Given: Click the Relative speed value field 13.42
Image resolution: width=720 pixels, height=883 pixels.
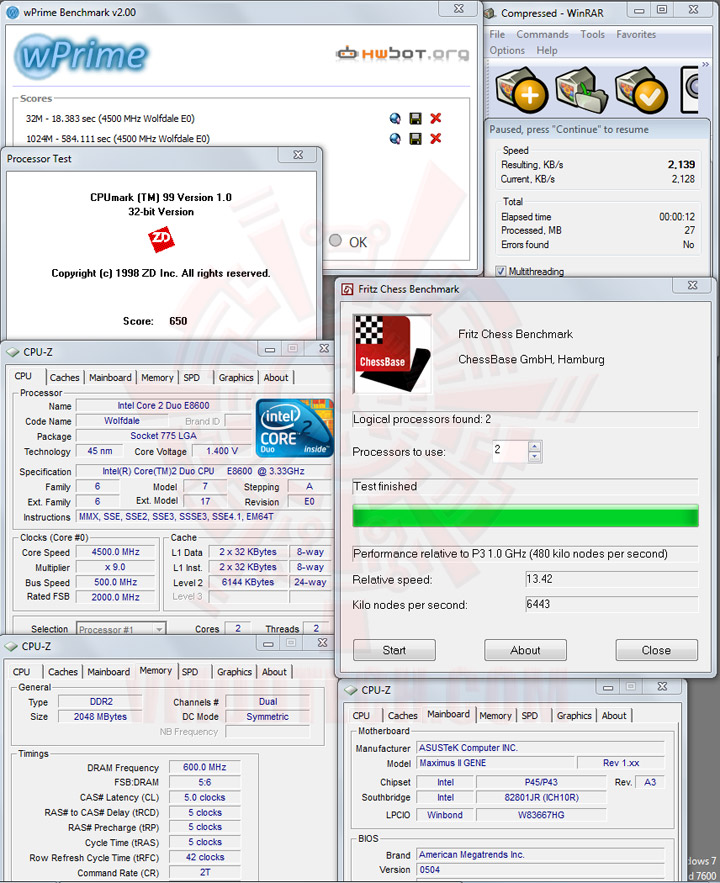Looking at the screenshot, I should point(611,579).
